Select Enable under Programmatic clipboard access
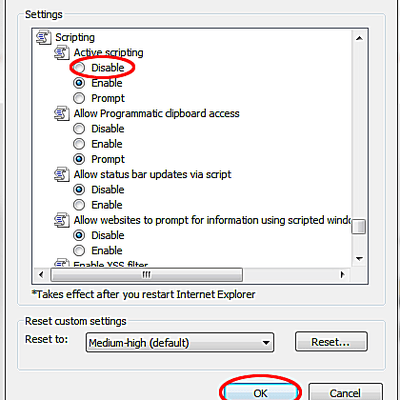The width and height of the screenshot is (400, 400). [79, 144]
